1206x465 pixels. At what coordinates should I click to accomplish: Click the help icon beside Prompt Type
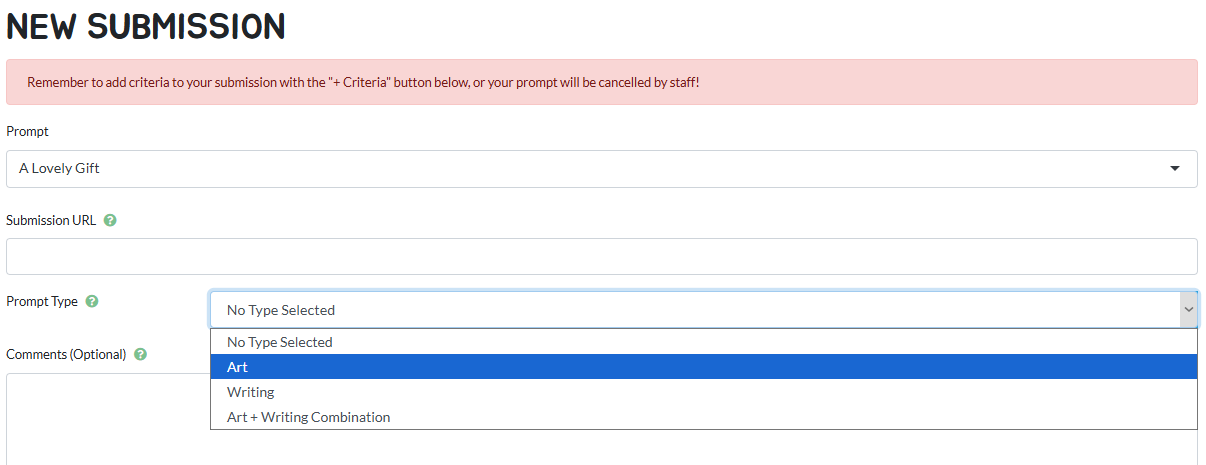(92, 301)
